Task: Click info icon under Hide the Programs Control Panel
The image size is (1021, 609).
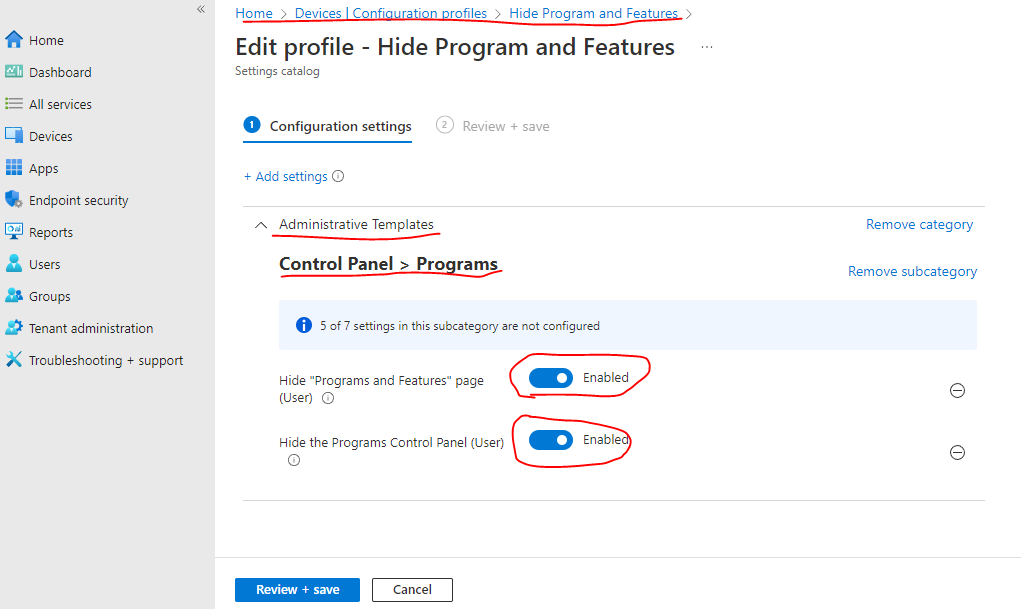Action: tap(294, 460)
